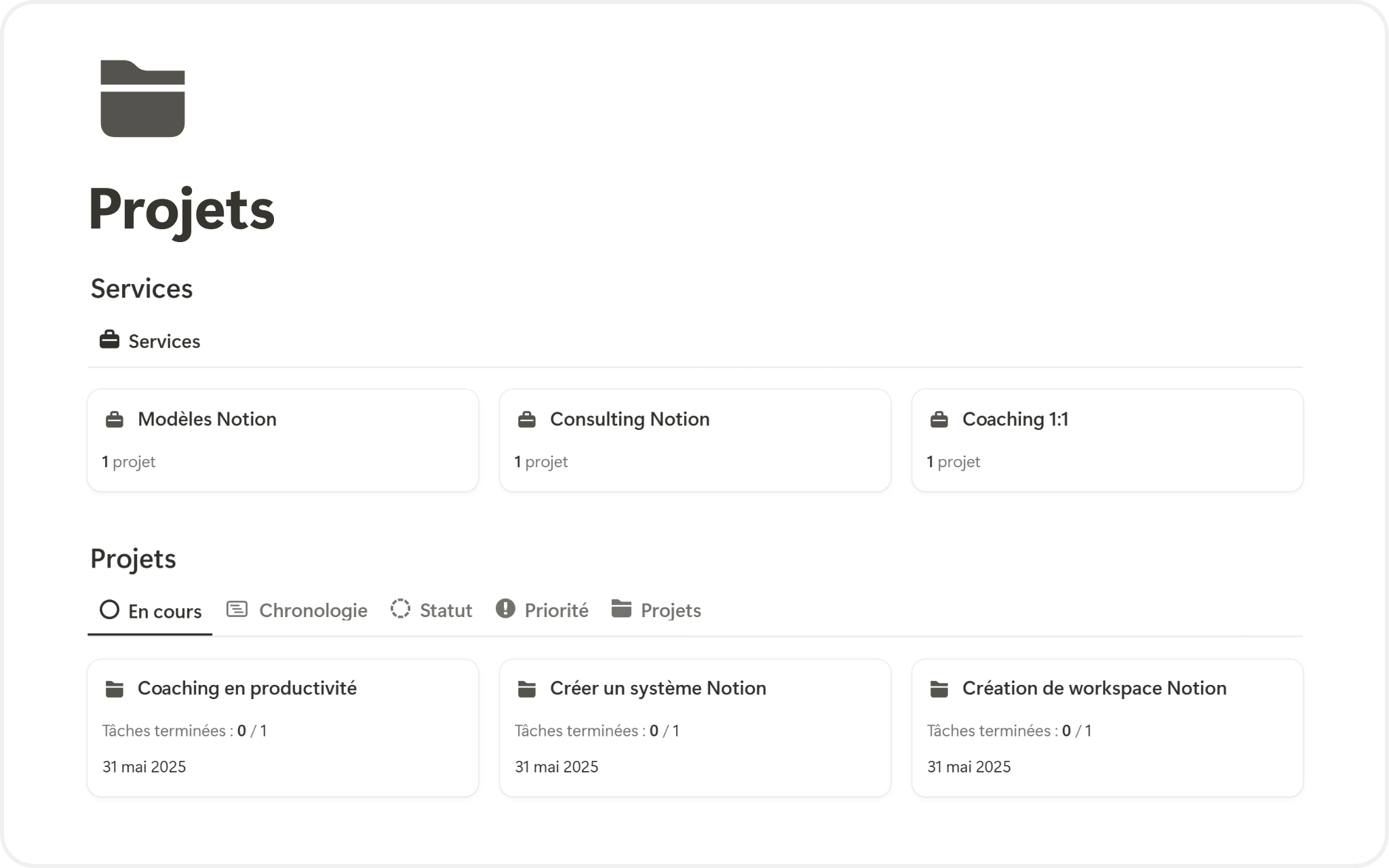Click the Projets page title
1389x868 pixels.
(x=181, y=210)
